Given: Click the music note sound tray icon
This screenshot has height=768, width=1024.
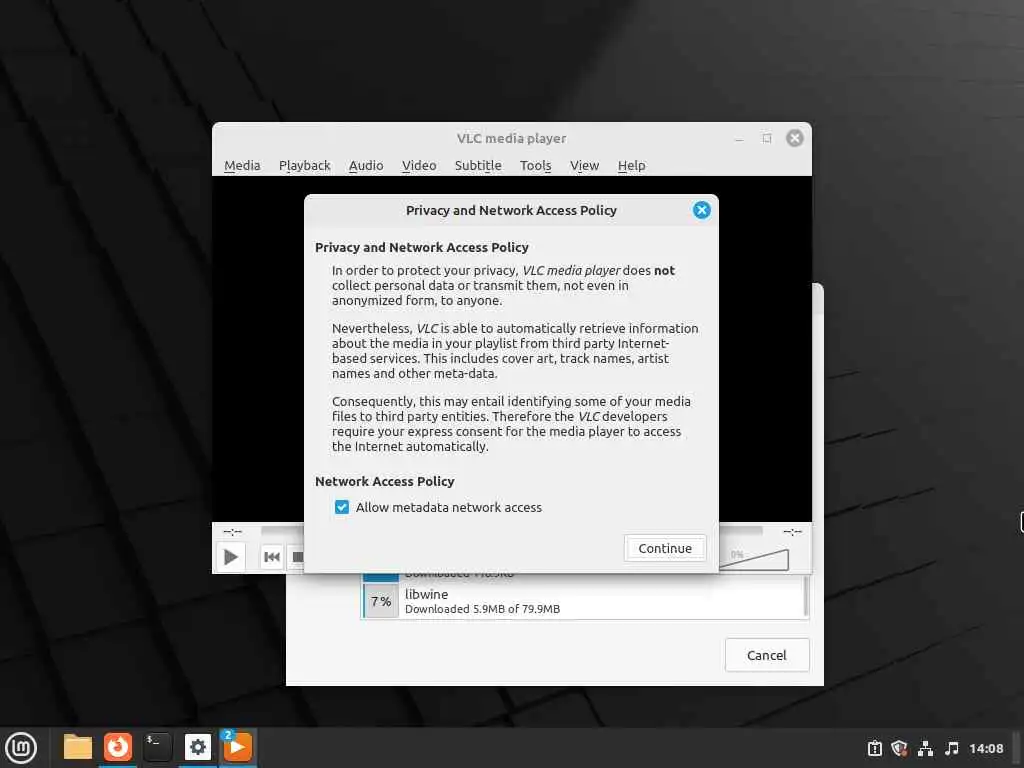Looking at the screenshot, I should coord(952,748).
